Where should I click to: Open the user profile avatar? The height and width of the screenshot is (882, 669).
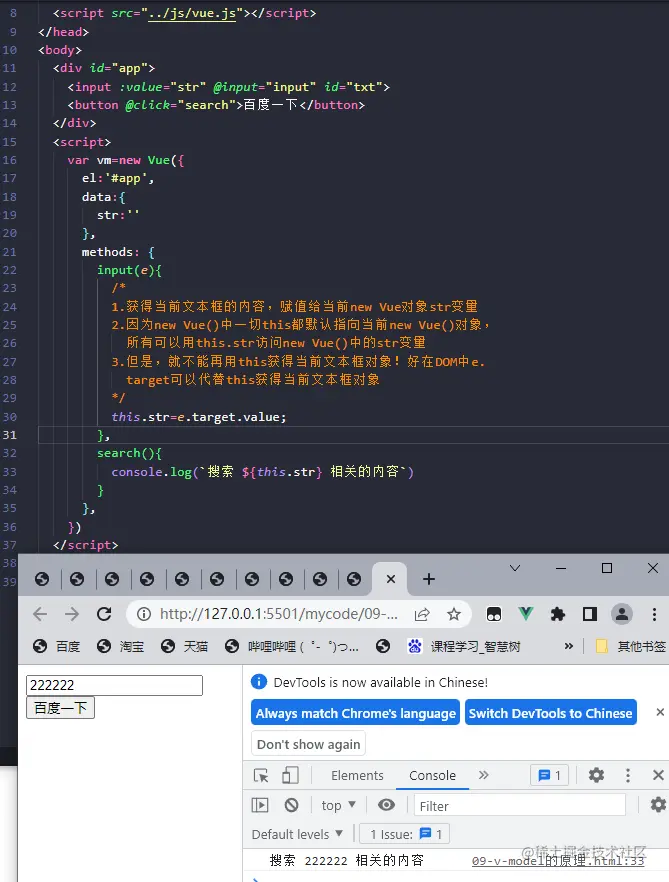coord(622,614)
